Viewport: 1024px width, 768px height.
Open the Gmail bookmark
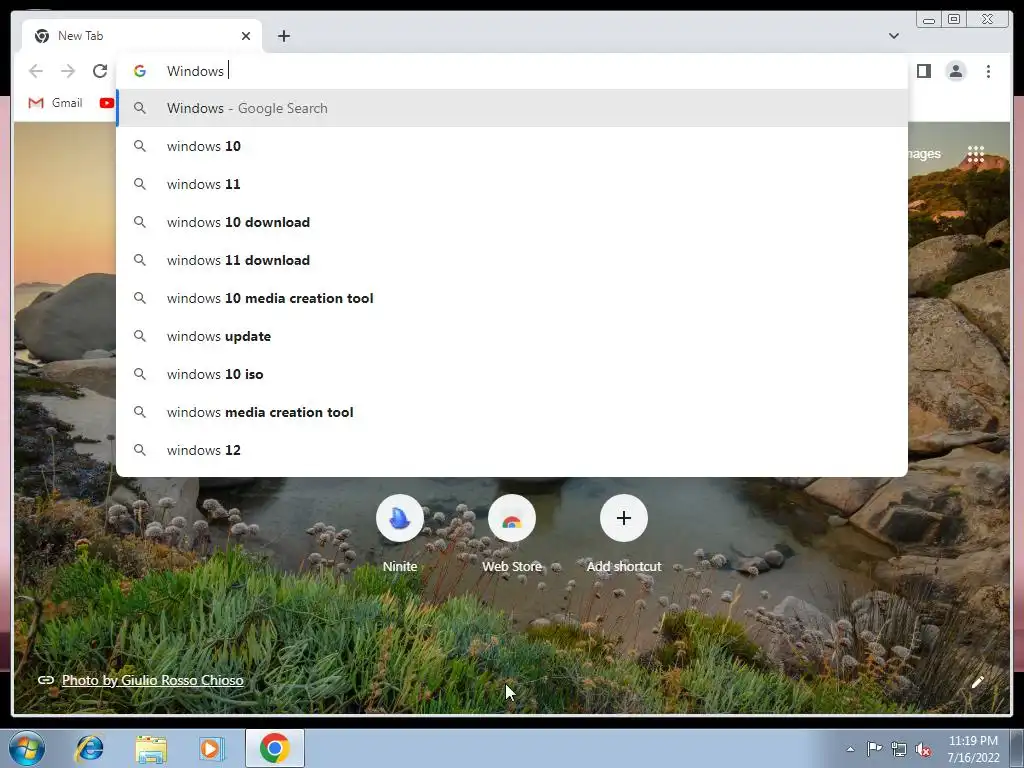click(x=56, y=103)
